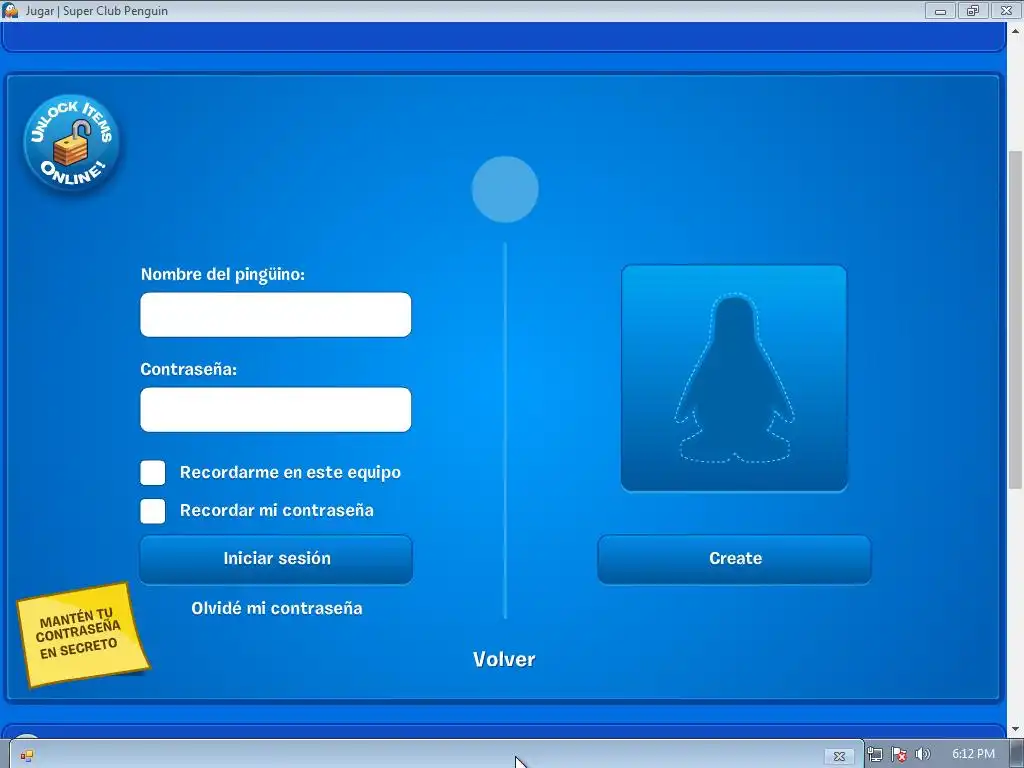Enable the Recordar mi contraseña checkbox
Image resolution: width=1024 pixels, height=768 pixels.
153,511
